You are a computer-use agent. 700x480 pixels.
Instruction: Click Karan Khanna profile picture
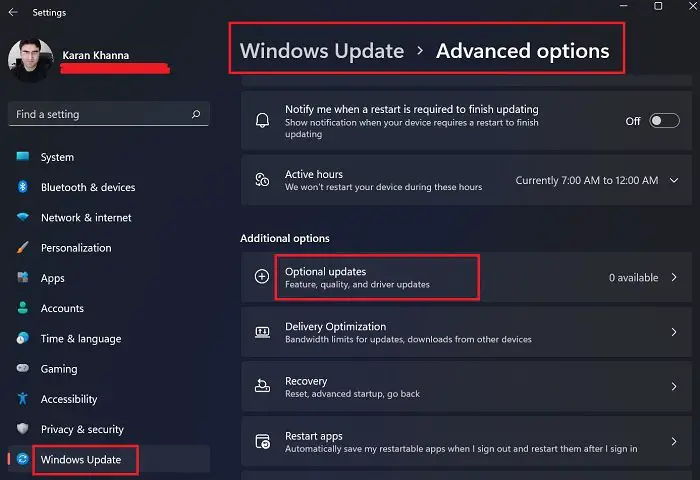click(x=30, y=60)
